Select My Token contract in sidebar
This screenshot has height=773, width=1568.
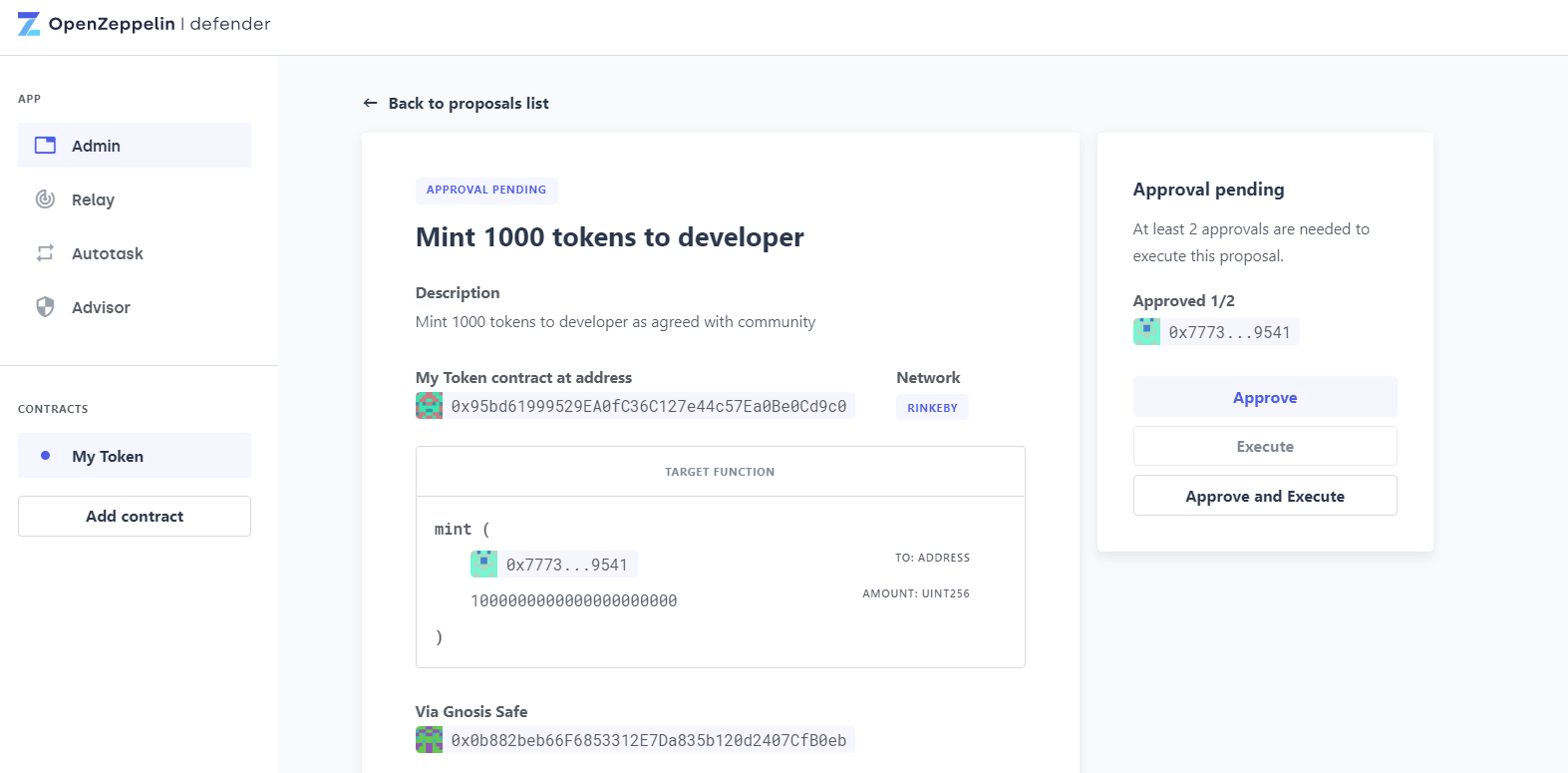coord(135,456)
